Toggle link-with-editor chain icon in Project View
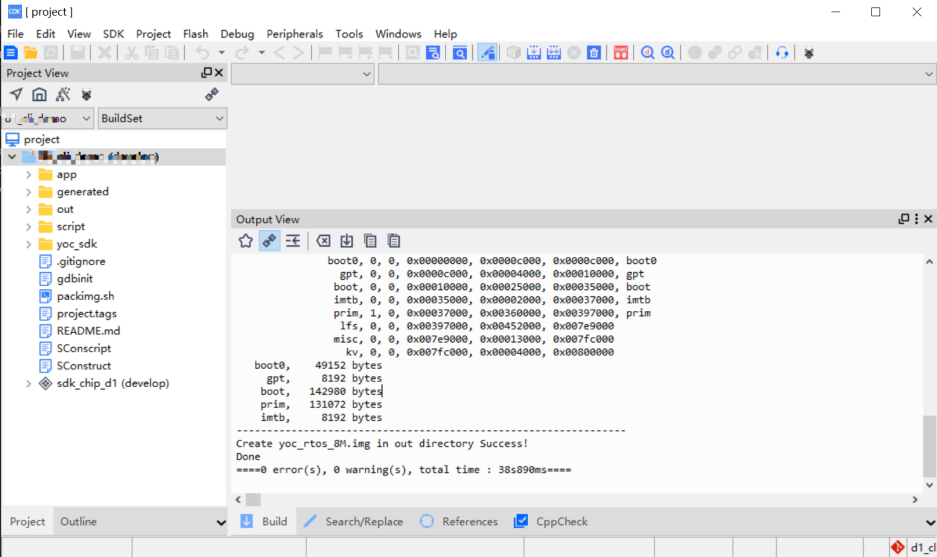Viewport: 937px width, 557px height. (212, 94)
